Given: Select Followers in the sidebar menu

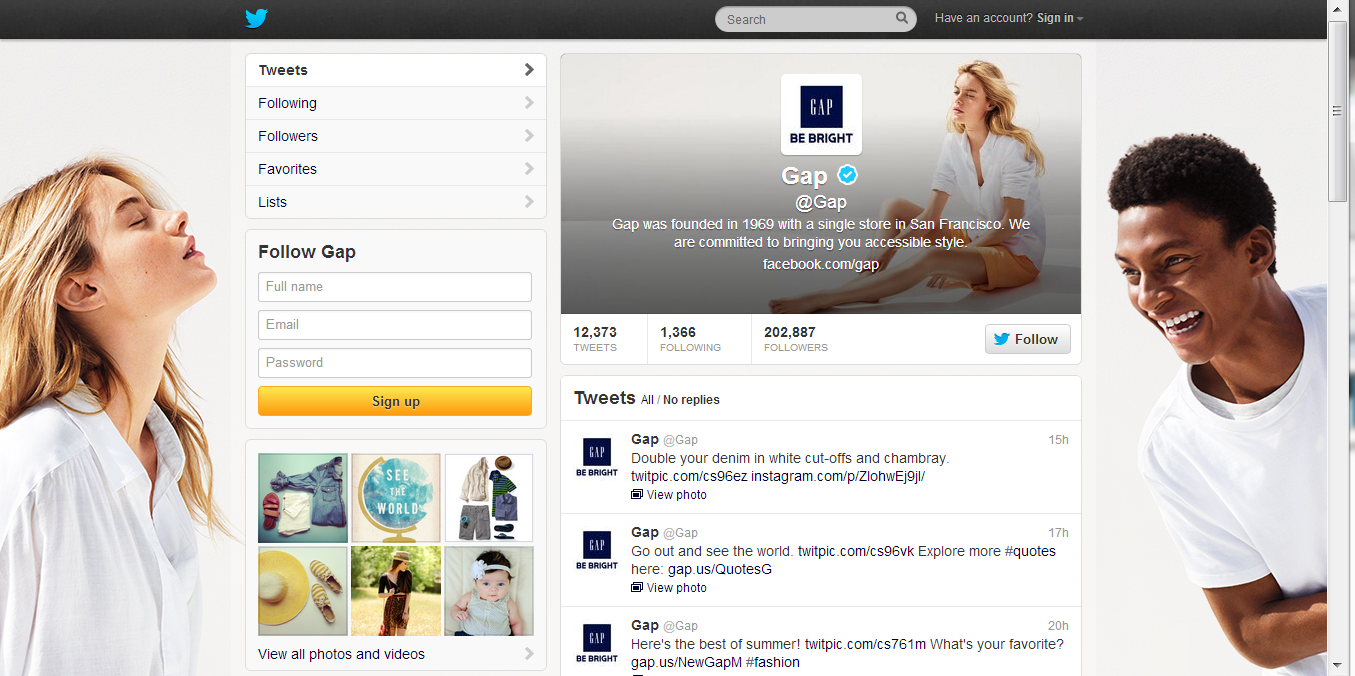Looking at the screenshot, I should (x=396, y=136).
